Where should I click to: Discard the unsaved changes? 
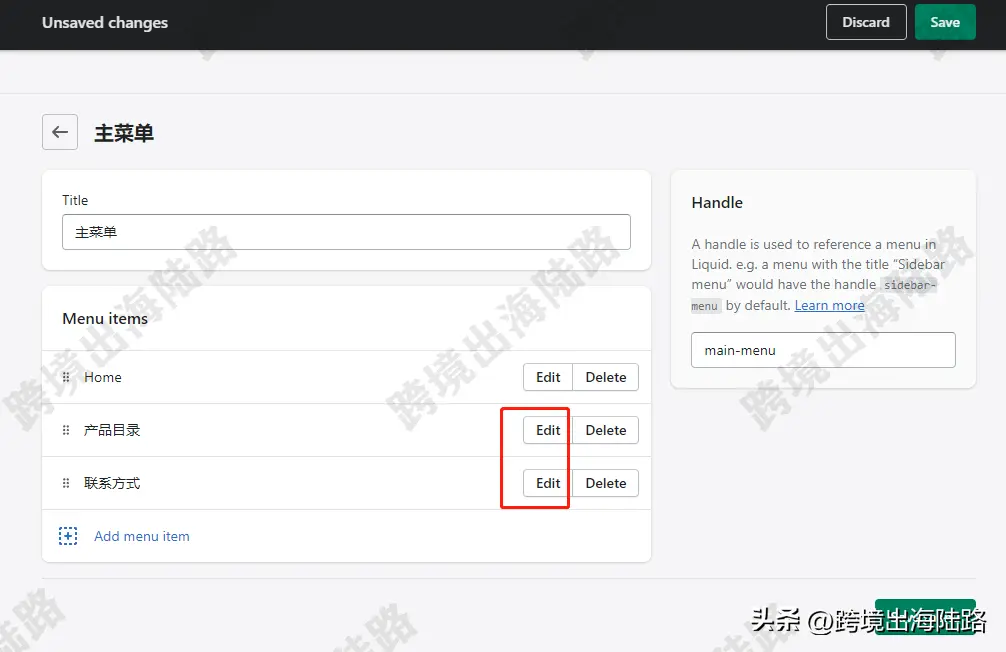(x=865, y=22)
